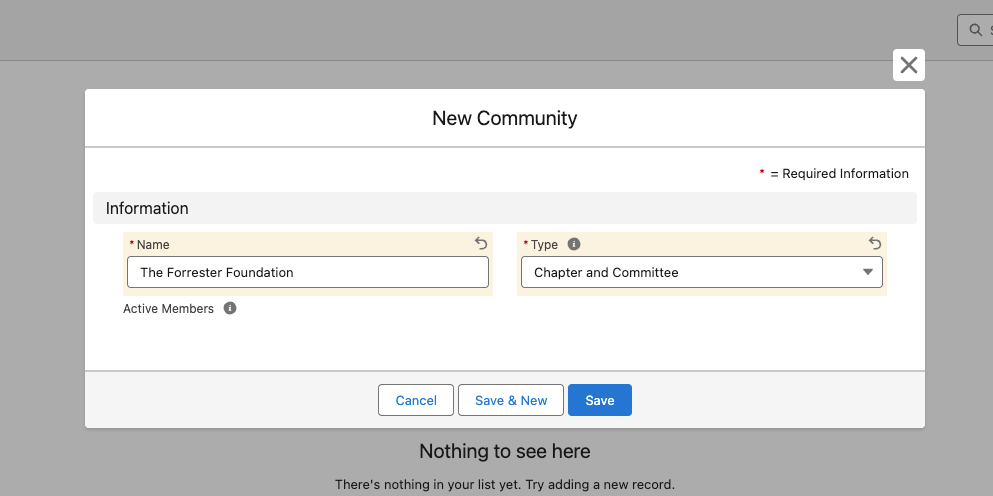The height and width of the screenshot is (496, 993).
Task: Click the Save & New button
Action: click(511, 400)
